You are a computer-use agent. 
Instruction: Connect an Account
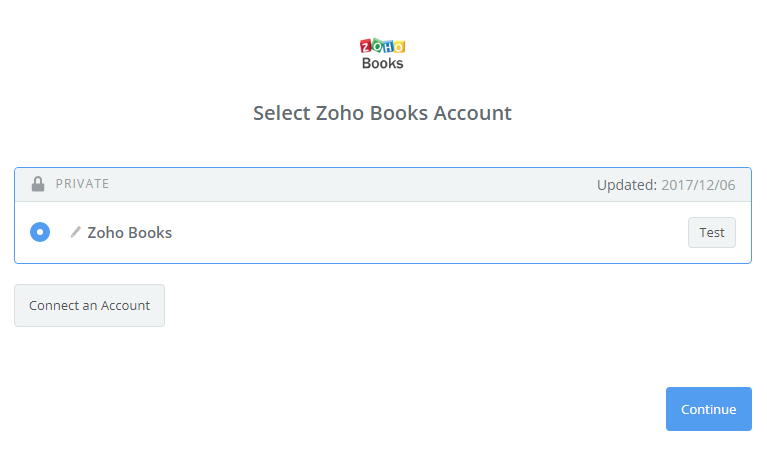pos(90,305)
